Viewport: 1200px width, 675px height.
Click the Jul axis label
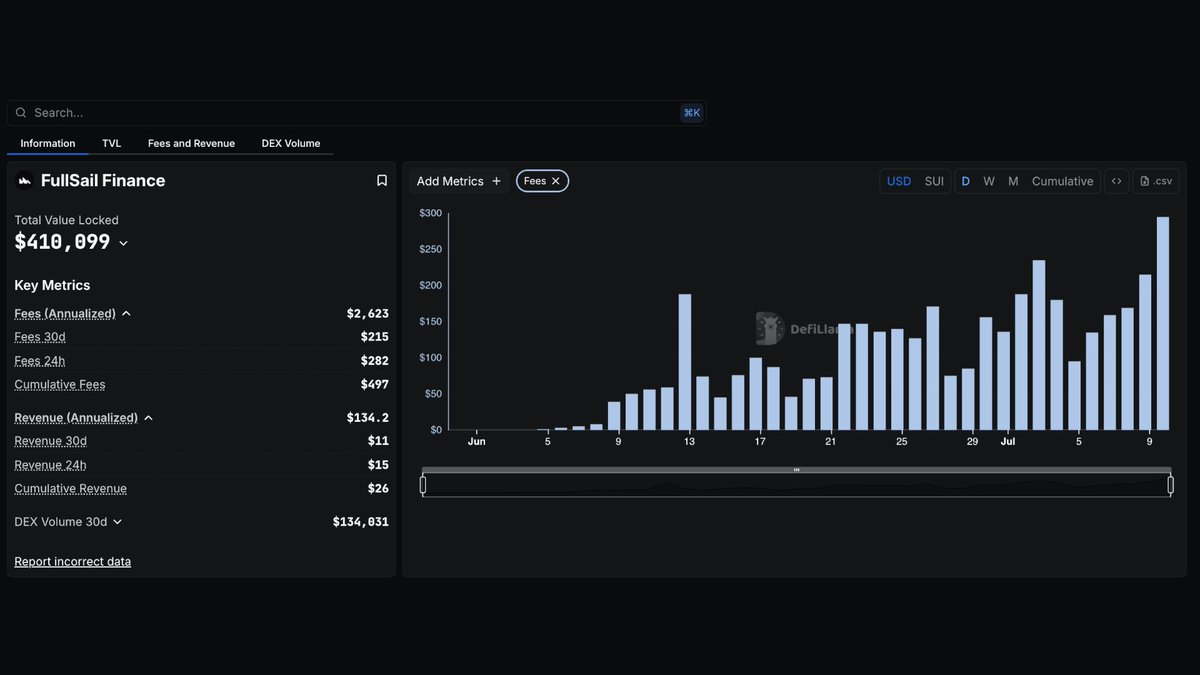1007,441
